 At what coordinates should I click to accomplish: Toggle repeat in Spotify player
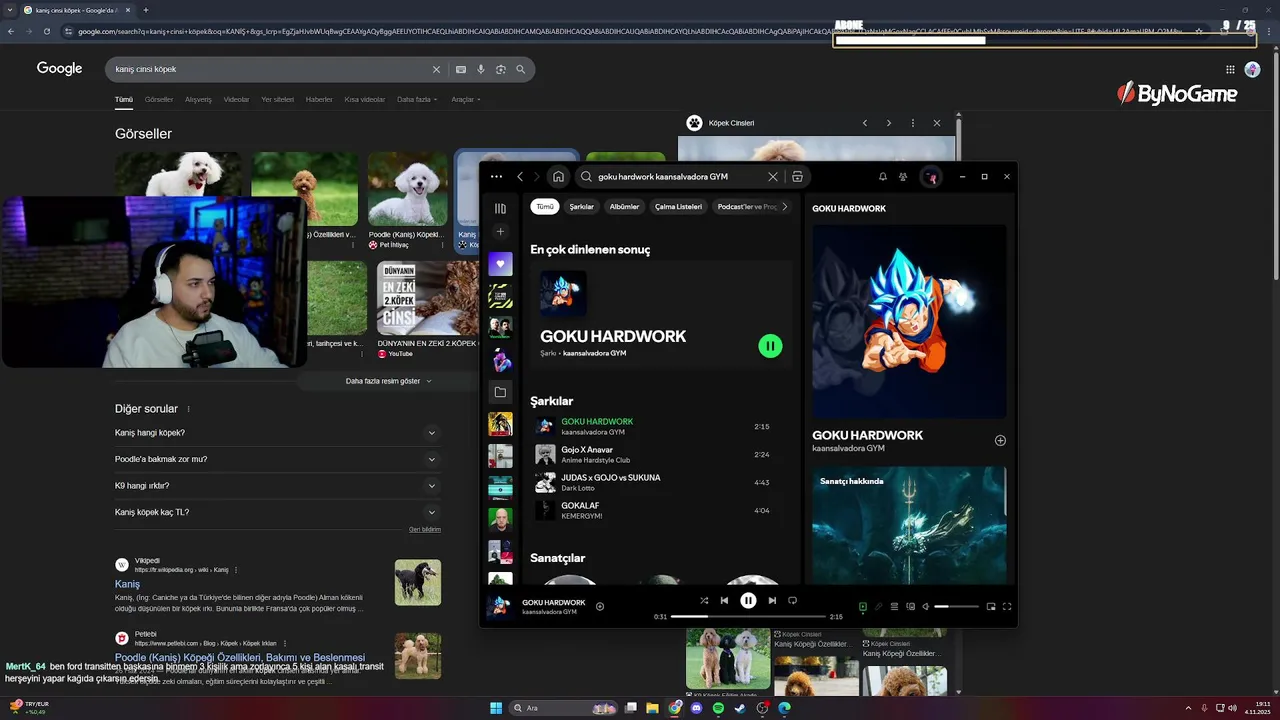[x=792, y=601]
